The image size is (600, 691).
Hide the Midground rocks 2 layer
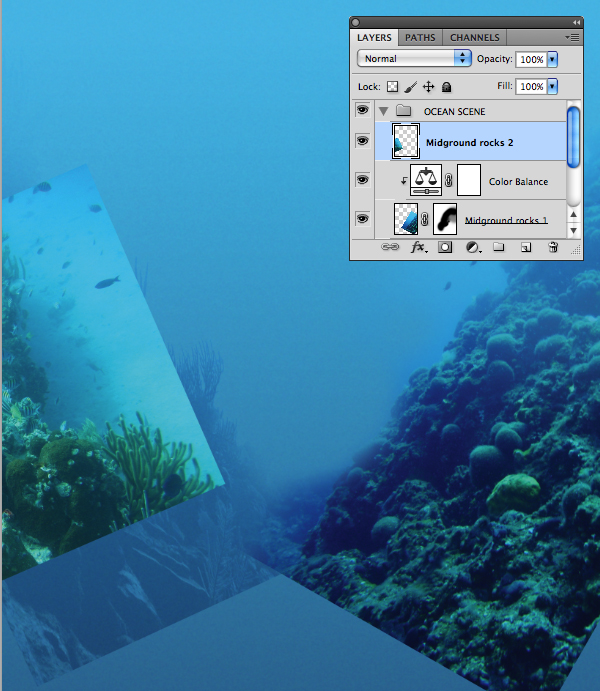tap(362, 141)
